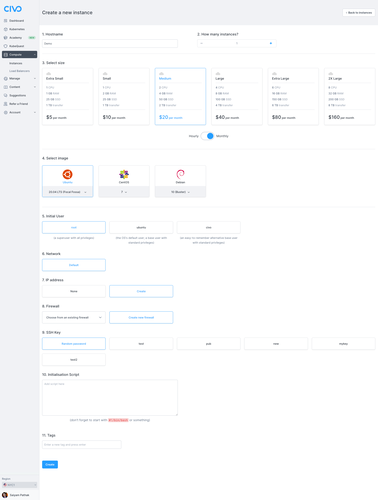Image resolution: width=378 pixels, height=500 pixels.
Task: Select the test2 SSH key
Action: 74,360
